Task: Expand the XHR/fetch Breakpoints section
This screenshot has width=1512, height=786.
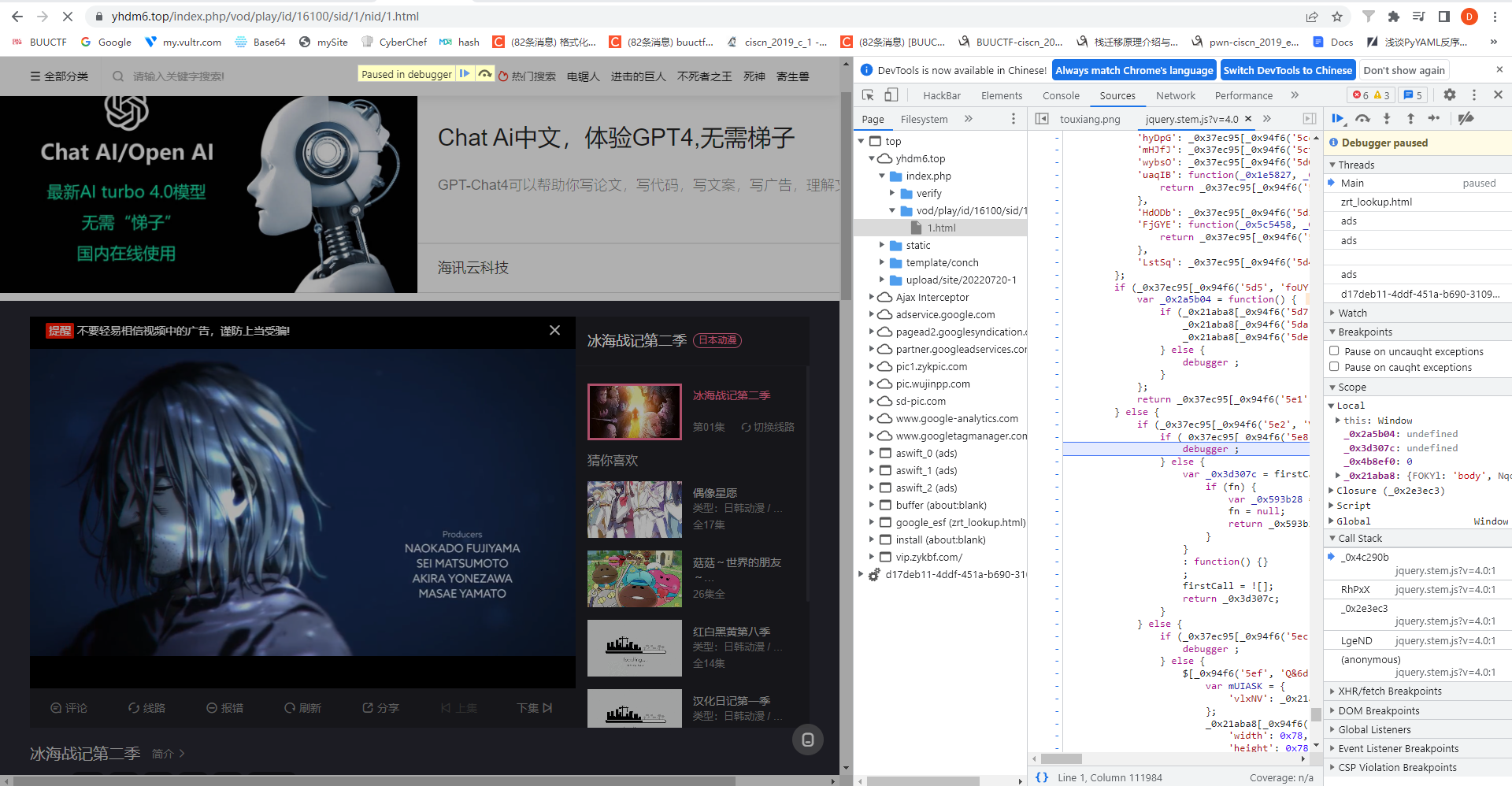Action: [x=1332, y=691]
